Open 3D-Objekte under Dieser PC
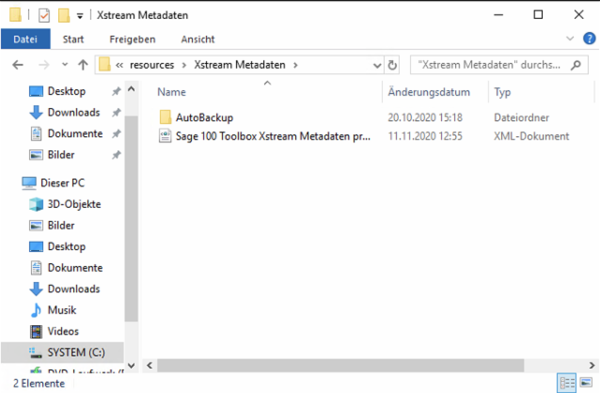Viewport: 600px width, 393px height. pyautogui.click(x=74, y=204)
